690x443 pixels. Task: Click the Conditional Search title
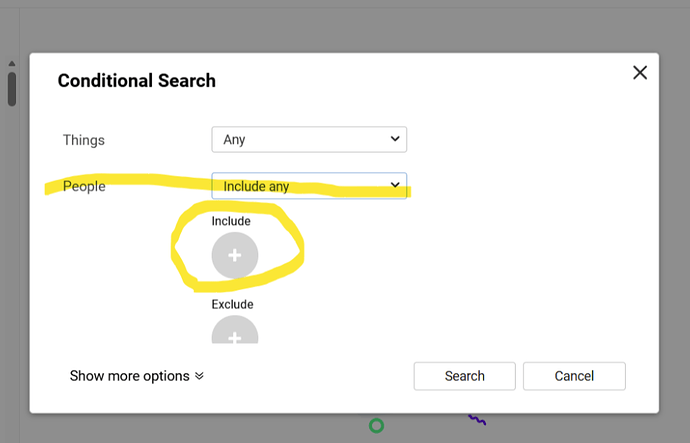(x=137, y=81)
